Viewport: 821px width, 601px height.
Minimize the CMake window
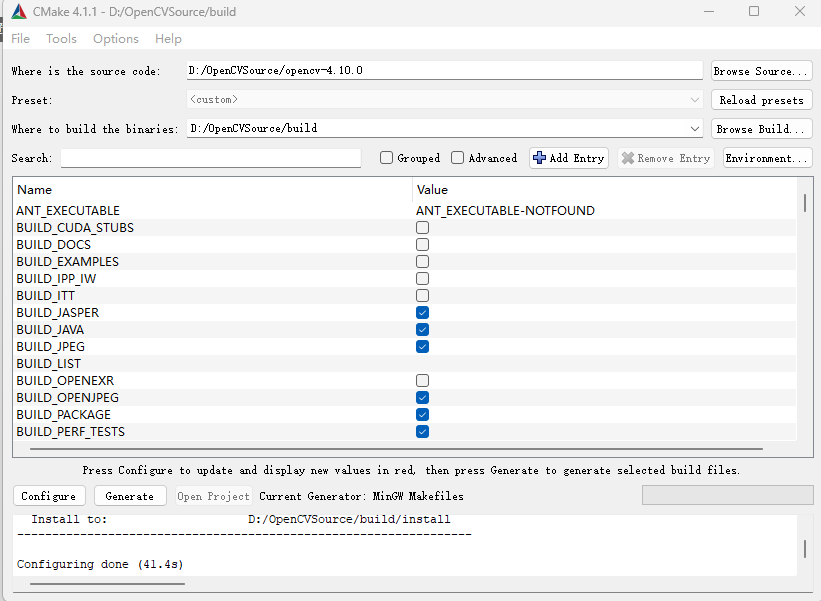709,11
